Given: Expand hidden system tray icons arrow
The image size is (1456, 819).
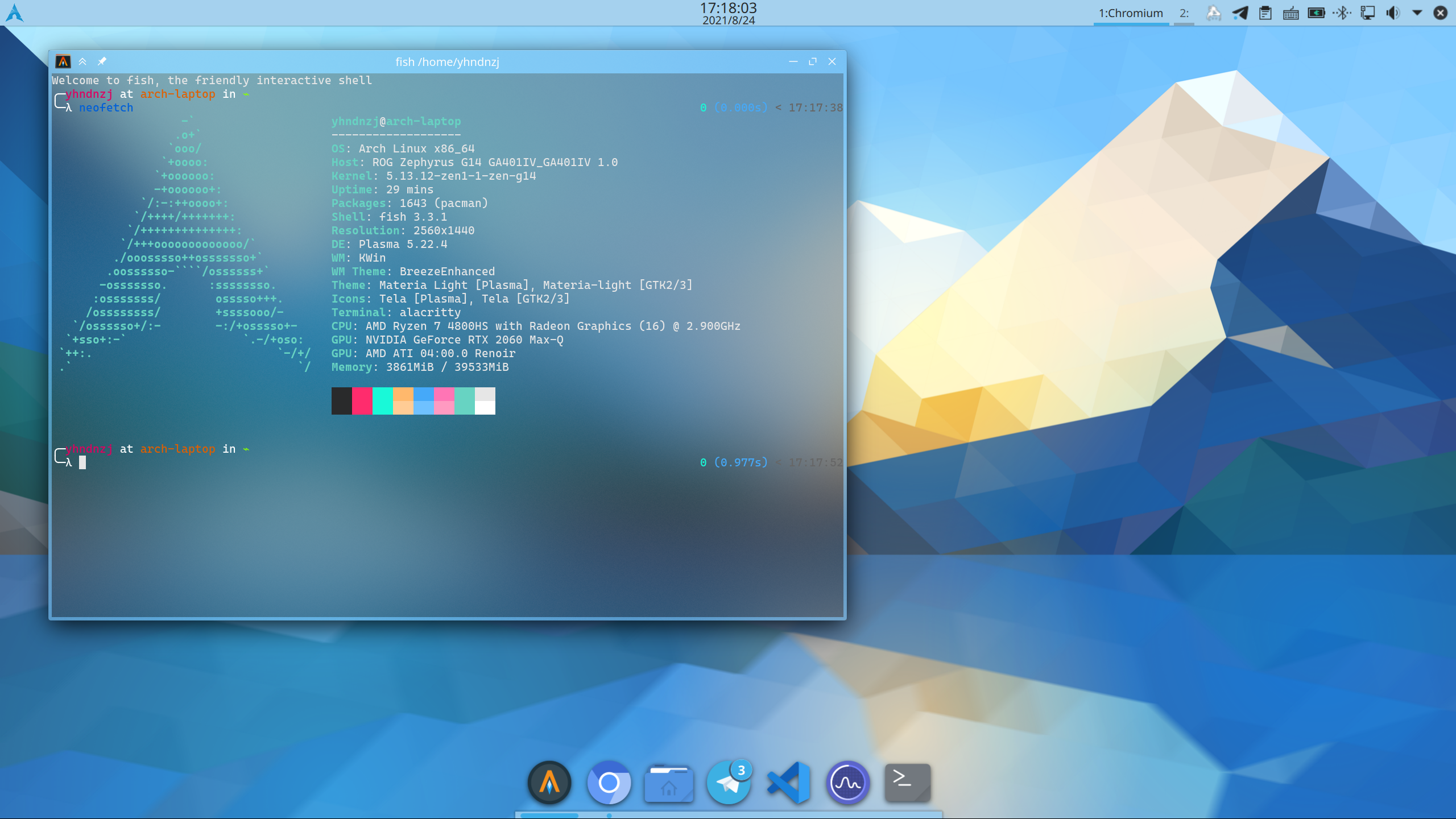Looking at the screenshot, I should click(x=1417, y=13).
